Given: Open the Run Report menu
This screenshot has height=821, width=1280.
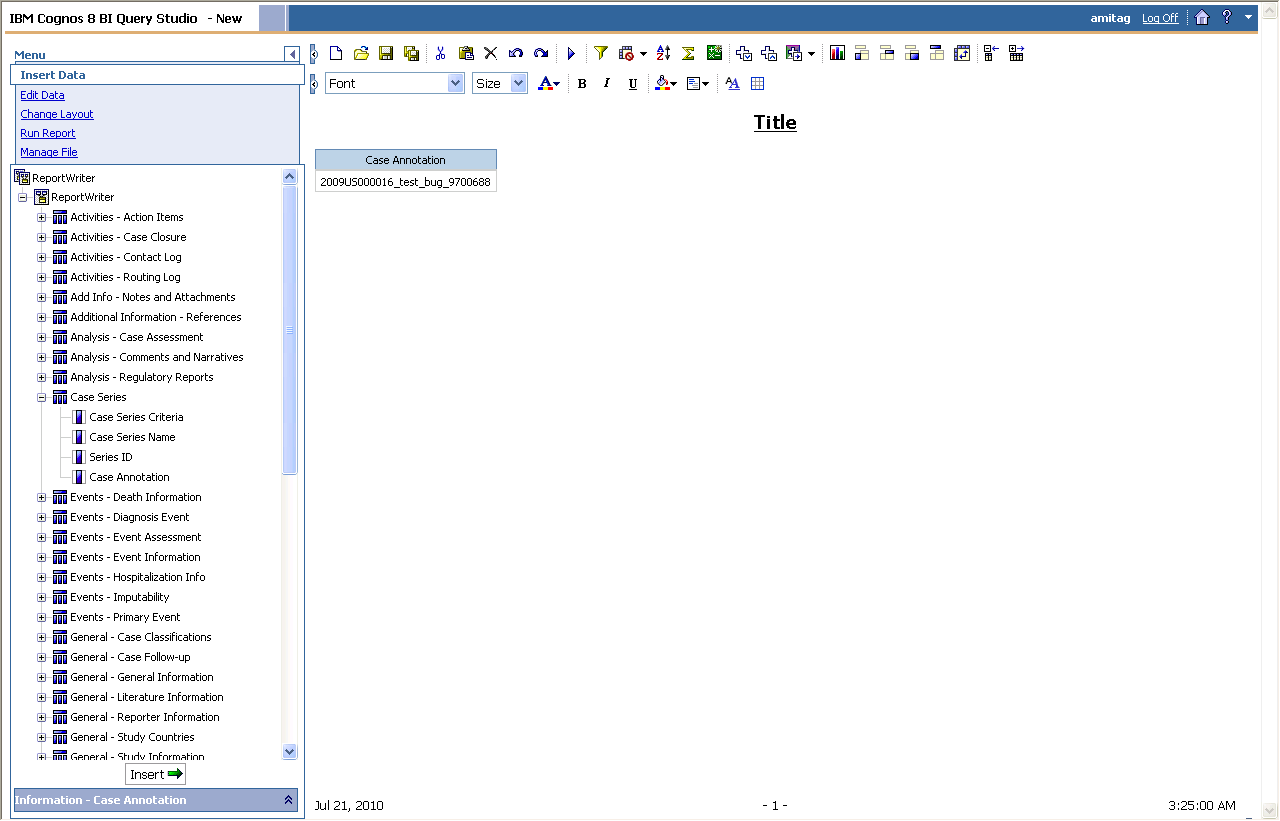Looking at the screenshot, I should point(48,133).
